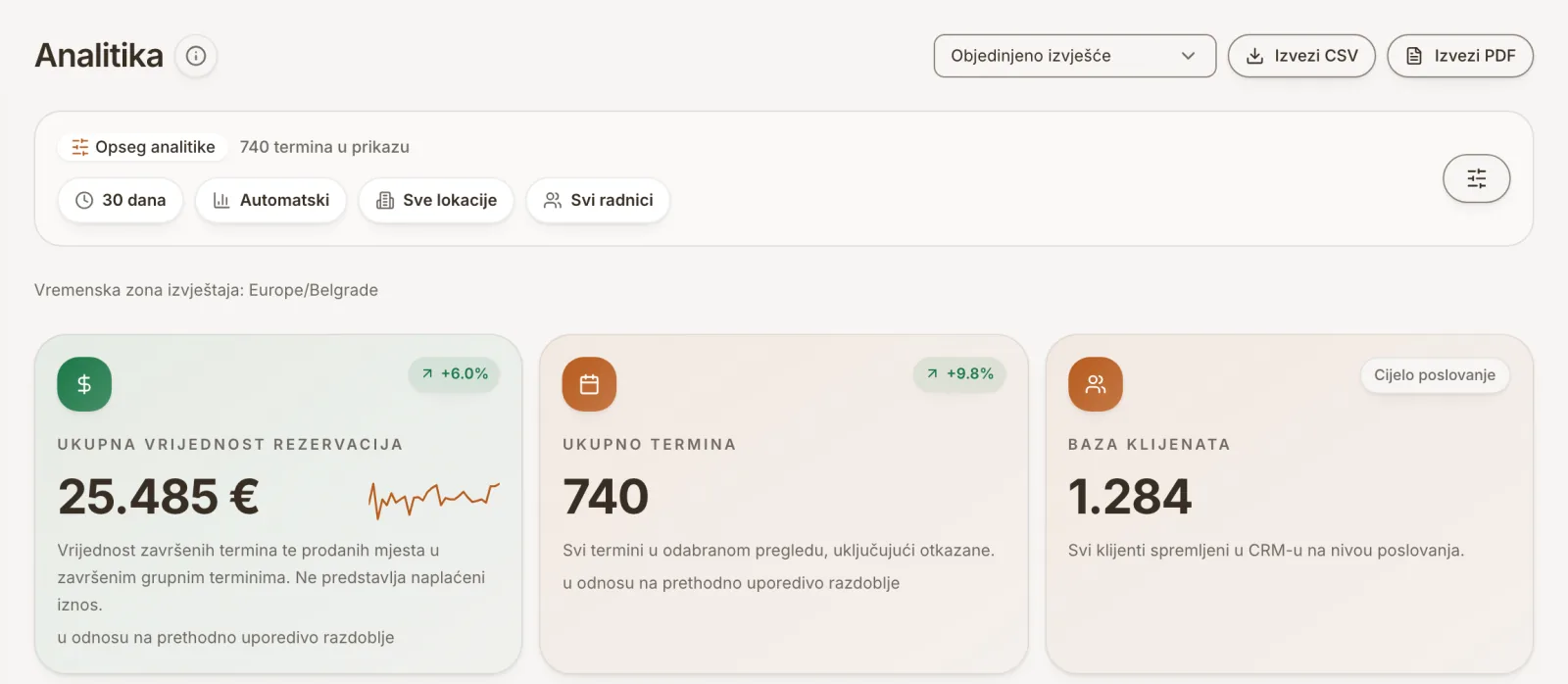Screen dimensions: 1568x684
Task: Select the 30 dana time range chip
Action: coord(121,200)
